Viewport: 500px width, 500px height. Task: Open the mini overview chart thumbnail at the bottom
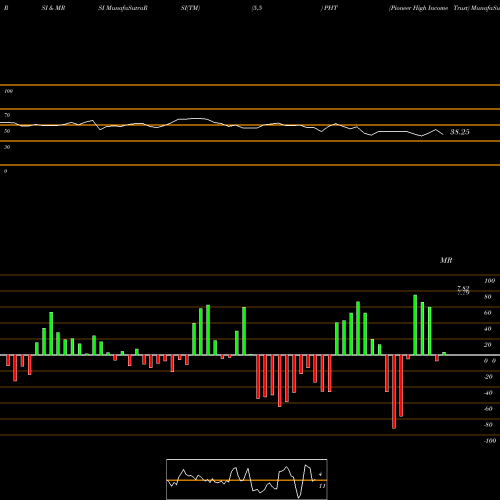pos(247,479)
